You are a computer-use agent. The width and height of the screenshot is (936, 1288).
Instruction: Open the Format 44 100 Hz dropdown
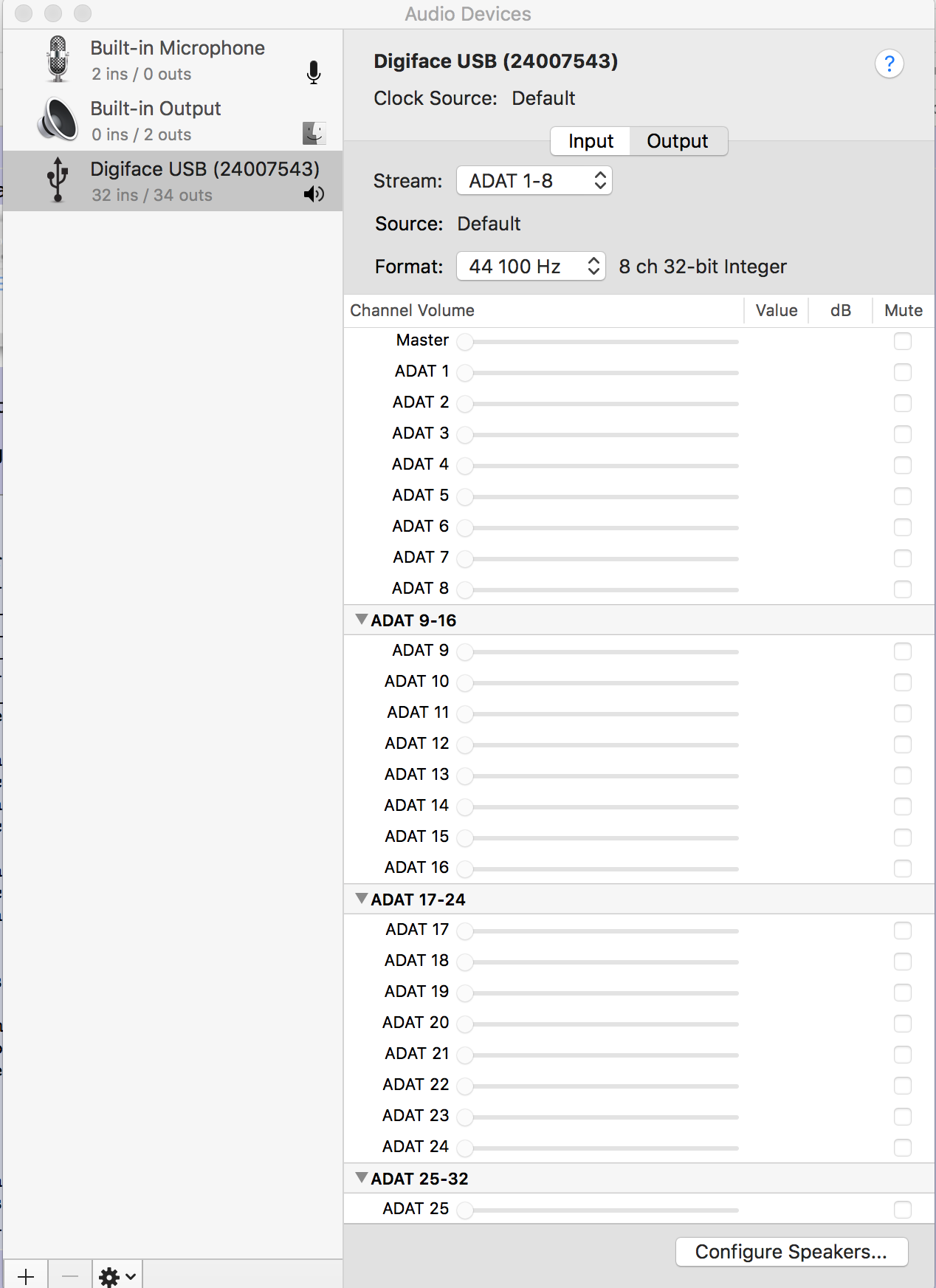tap(531, 267)
